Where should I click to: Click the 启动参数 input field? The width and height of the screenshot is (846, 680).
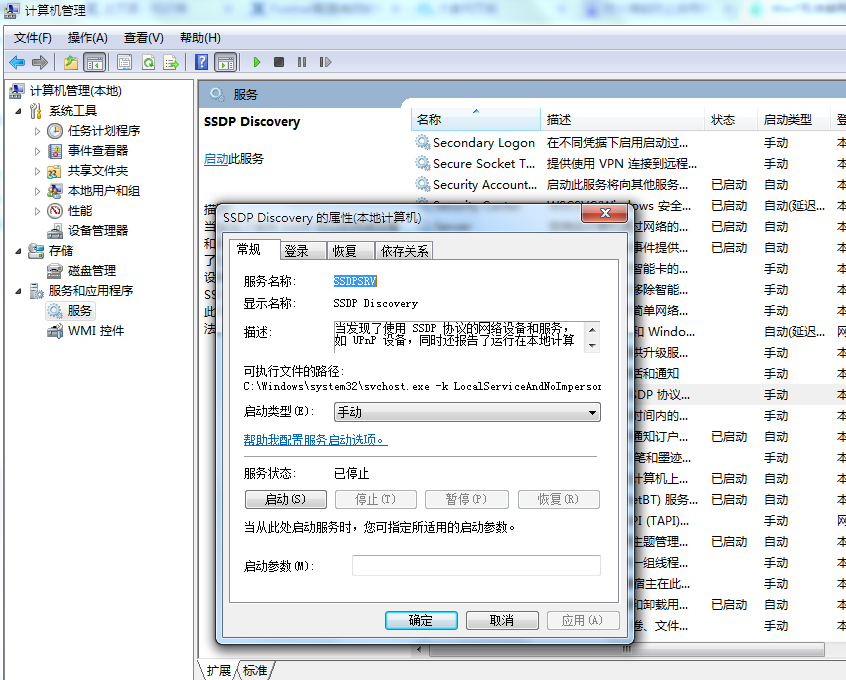[x=476, y=566]
